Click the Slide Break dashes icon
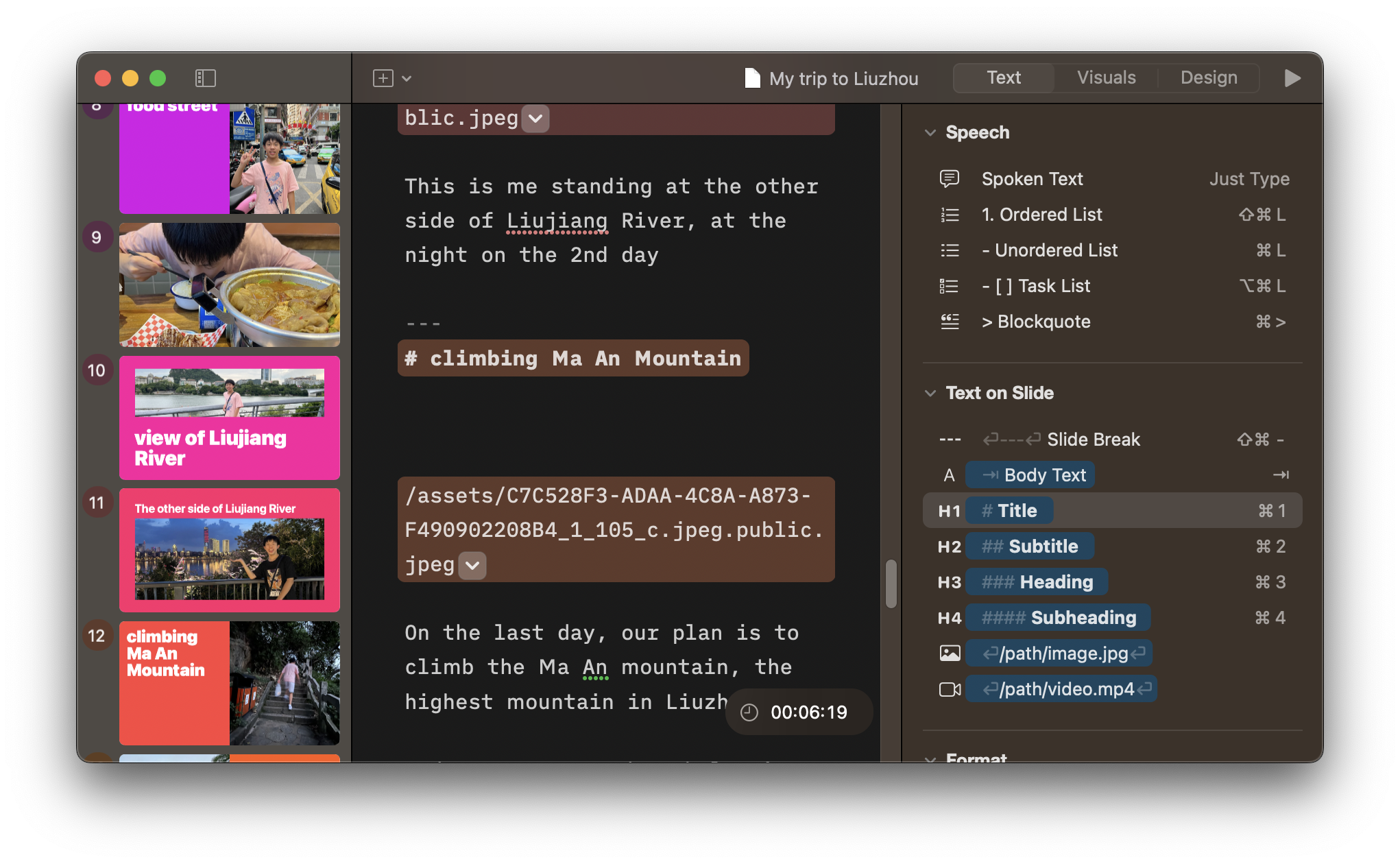 pos(950,440)
